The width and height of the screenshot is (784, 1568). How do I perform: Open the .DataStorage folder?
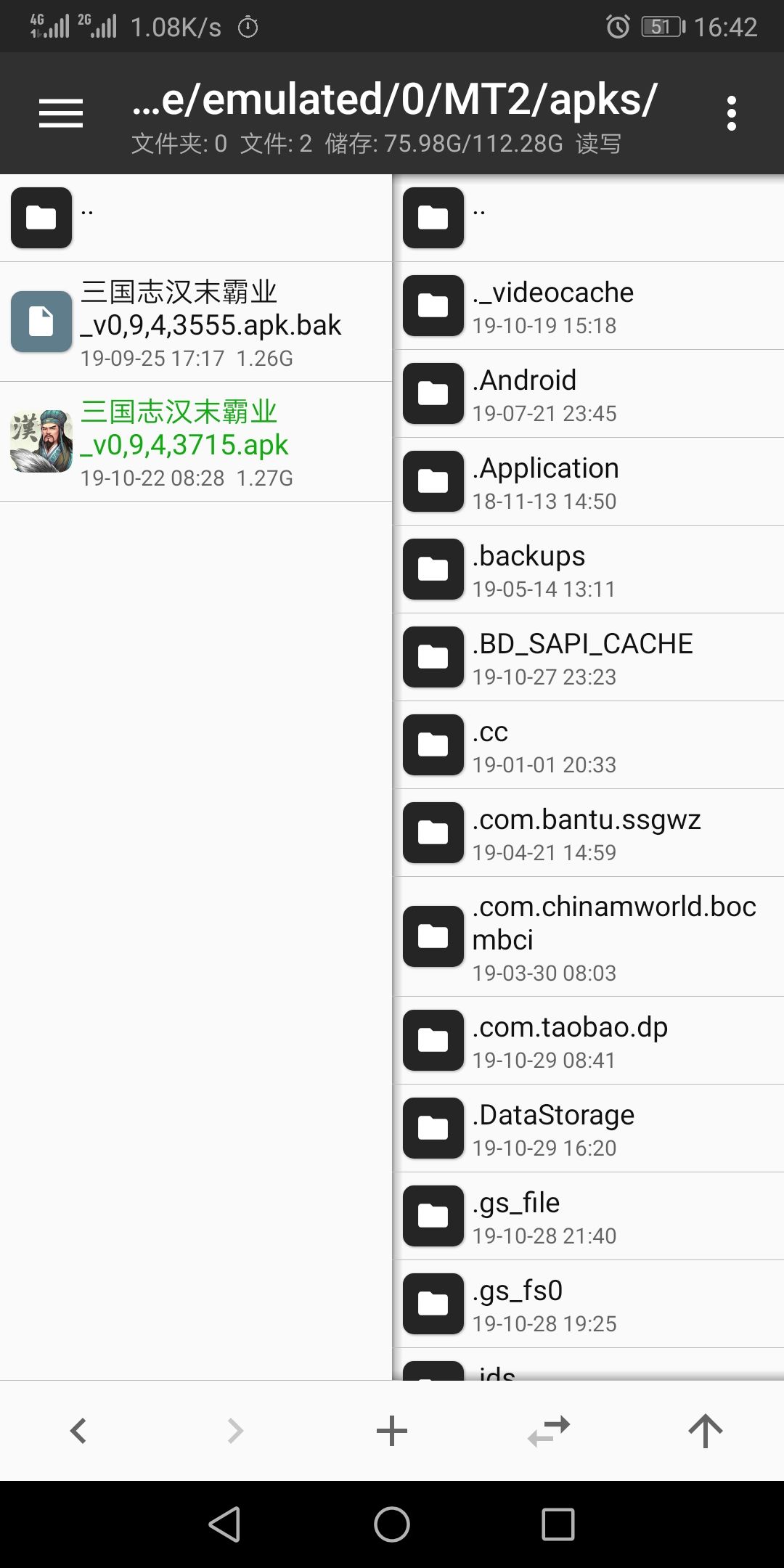(x=588, y=1128)
